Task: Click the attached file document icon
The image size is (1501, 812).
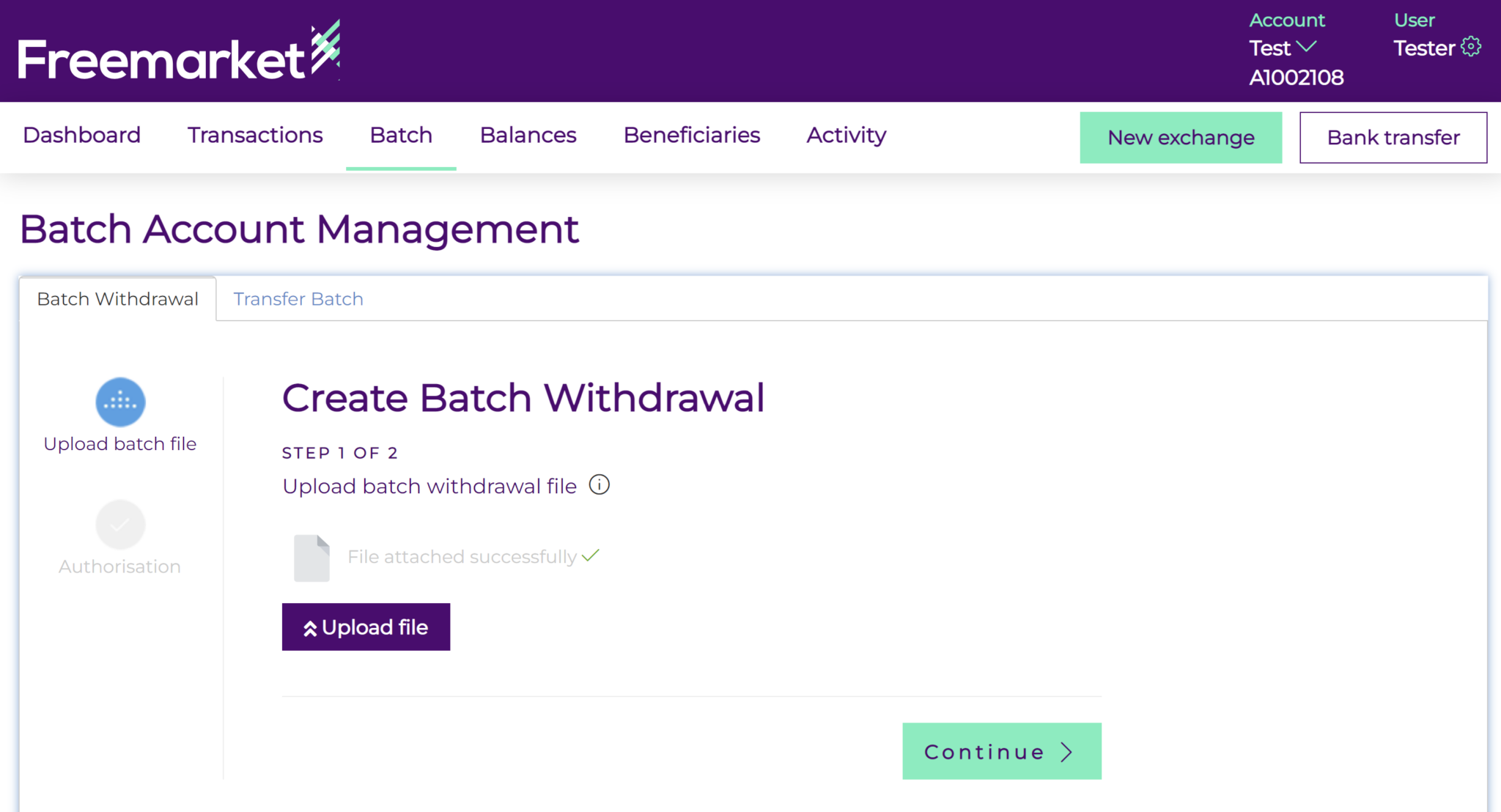Action: [x=311, y=558]
